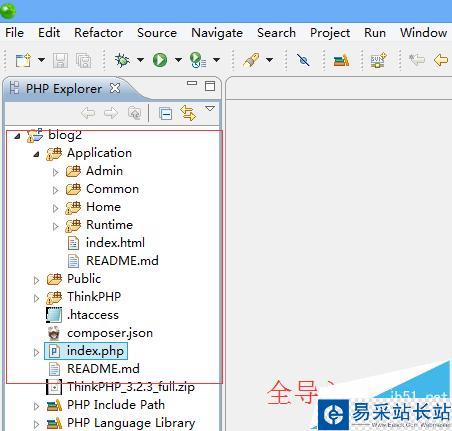Collapse the blog2 project node

(x=18, y=136)
